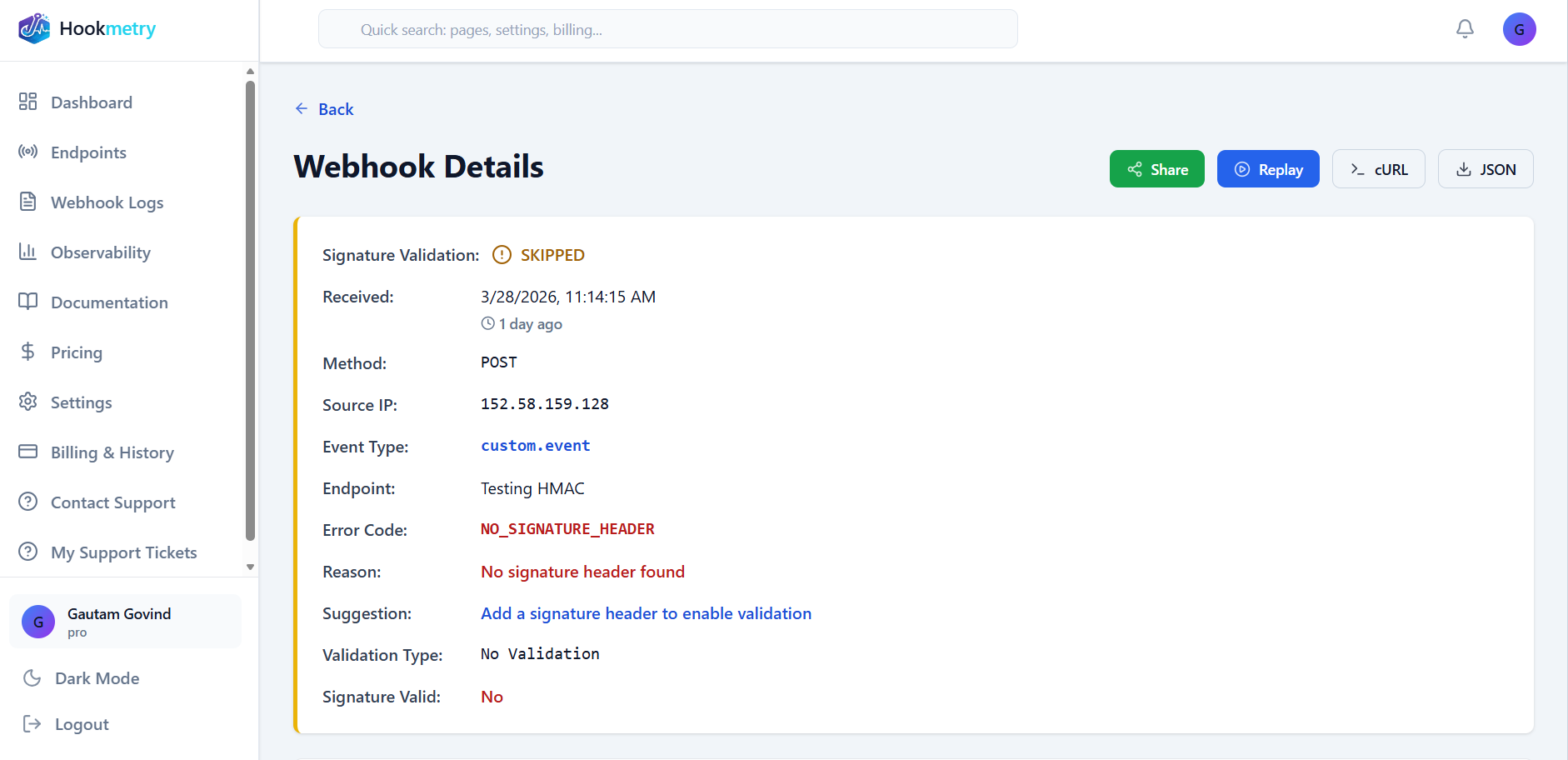Click the notifications bell
The image size is (1568, 760).
tap(1465, 28)
